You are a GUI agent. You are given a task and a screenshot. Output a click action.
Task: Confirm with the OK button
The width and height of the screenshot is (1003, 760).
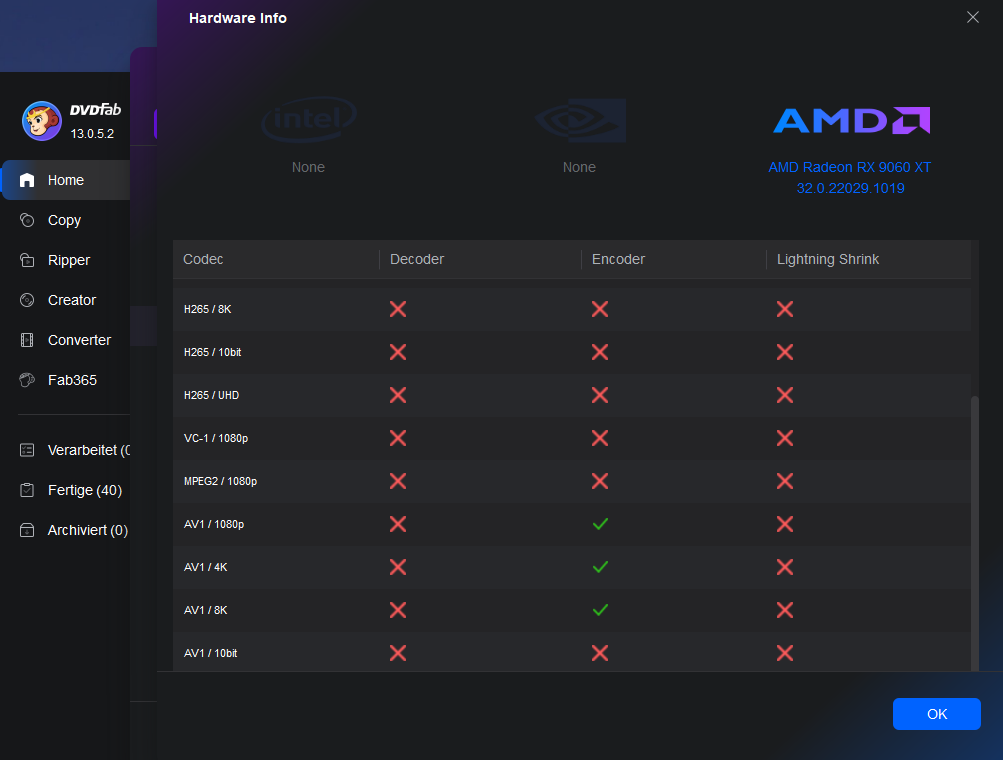[936, 714]
